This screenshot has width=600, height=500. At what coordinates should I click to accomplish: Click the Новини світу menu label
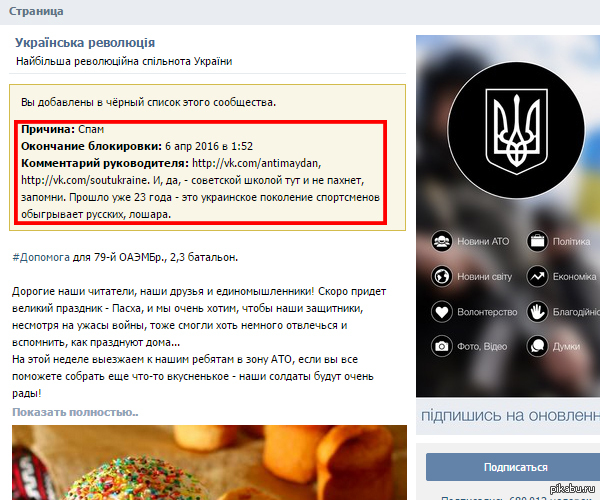tap(484, 277)
